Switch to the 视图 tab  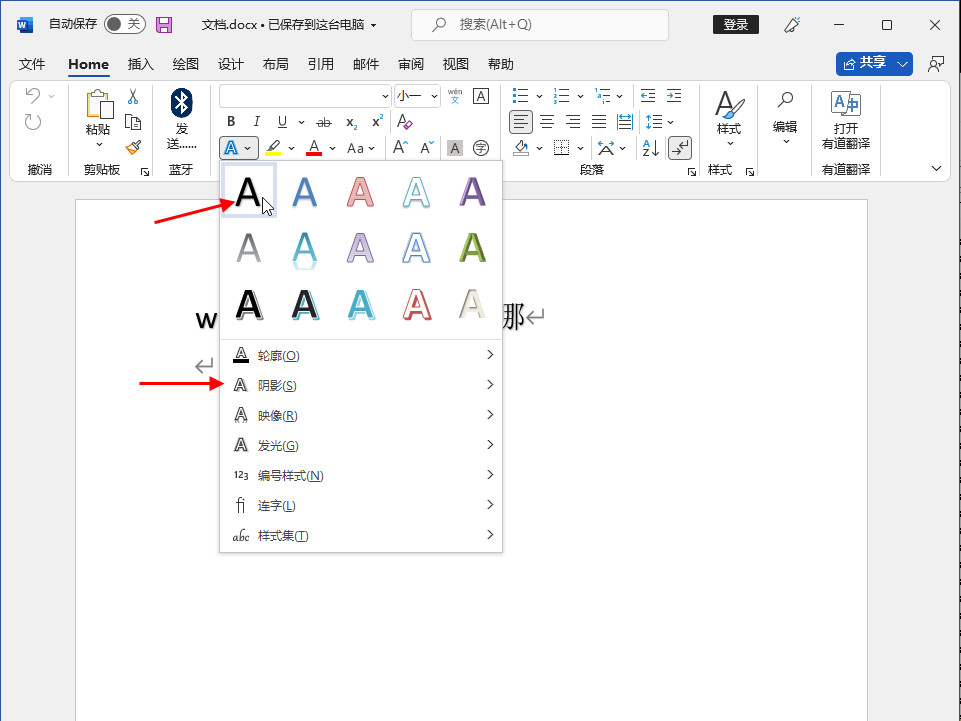pos(455,64)
